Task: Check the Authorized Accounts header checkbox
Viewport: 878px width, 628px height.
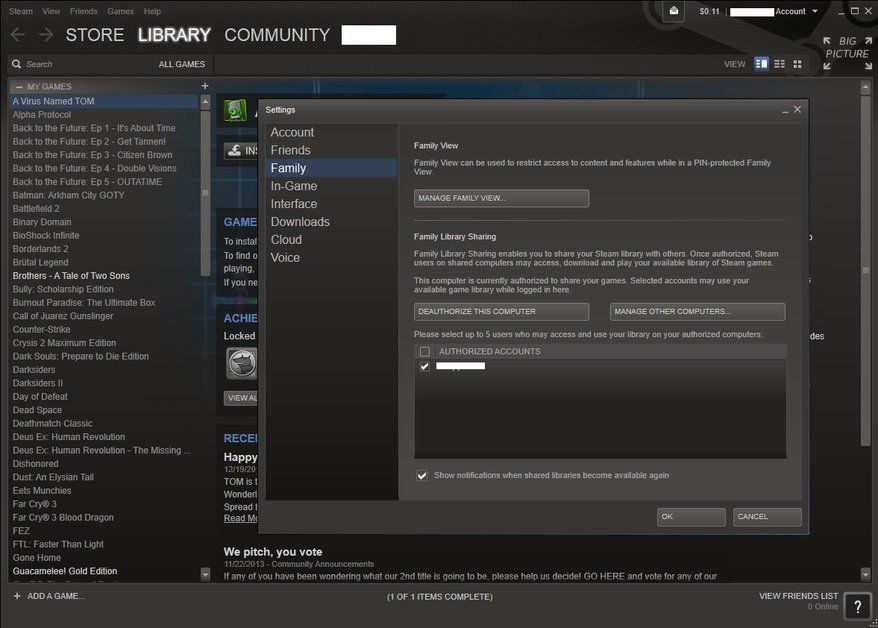Action: 424,351
